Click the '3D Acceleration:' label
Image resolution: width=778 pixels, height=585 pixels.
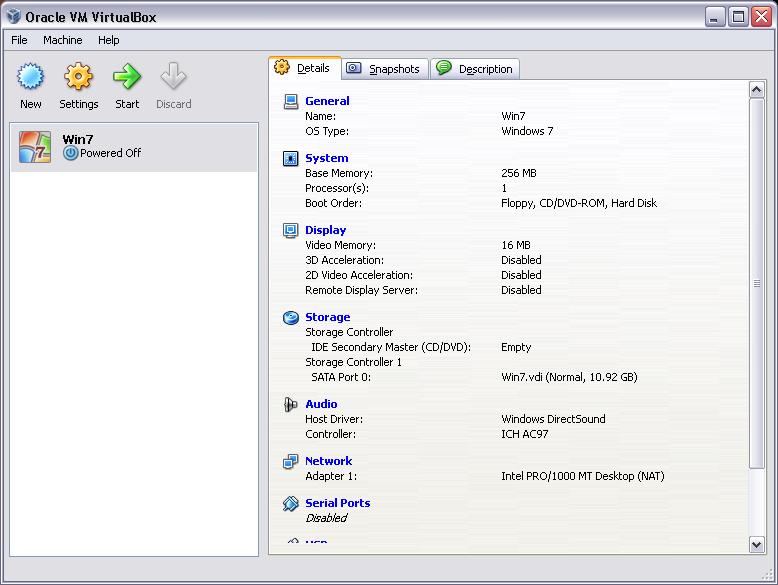(344, 260)
